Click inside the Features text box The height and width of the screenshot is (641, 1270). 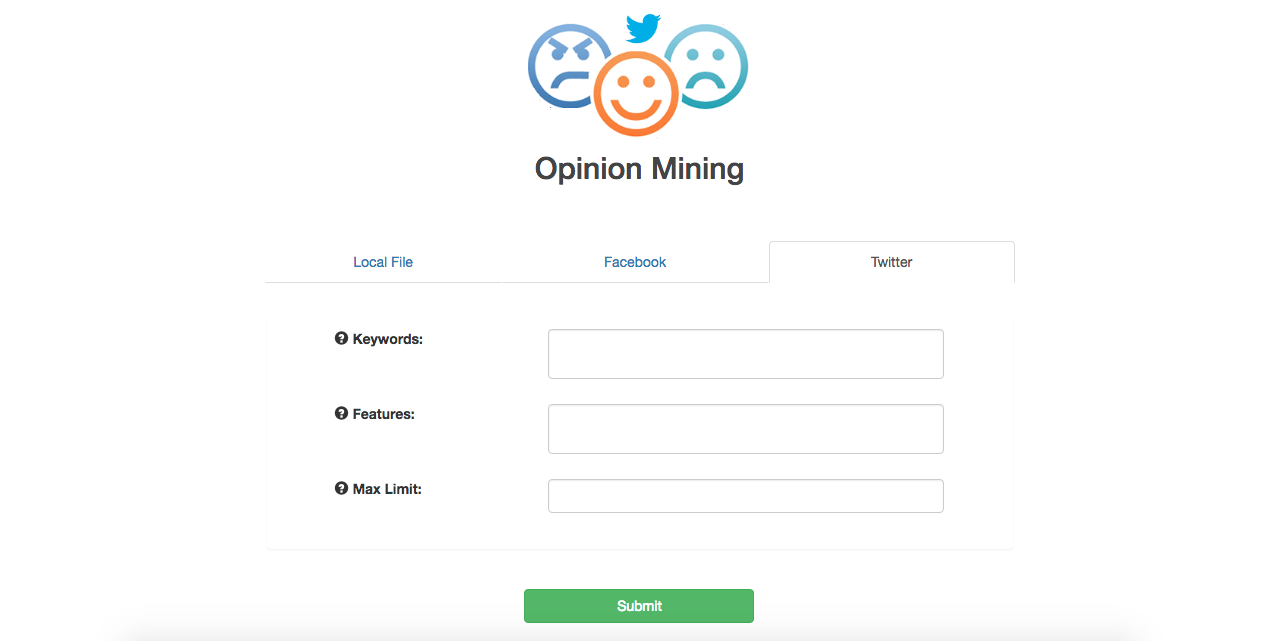pyautogui.click(x=745, y=429)
